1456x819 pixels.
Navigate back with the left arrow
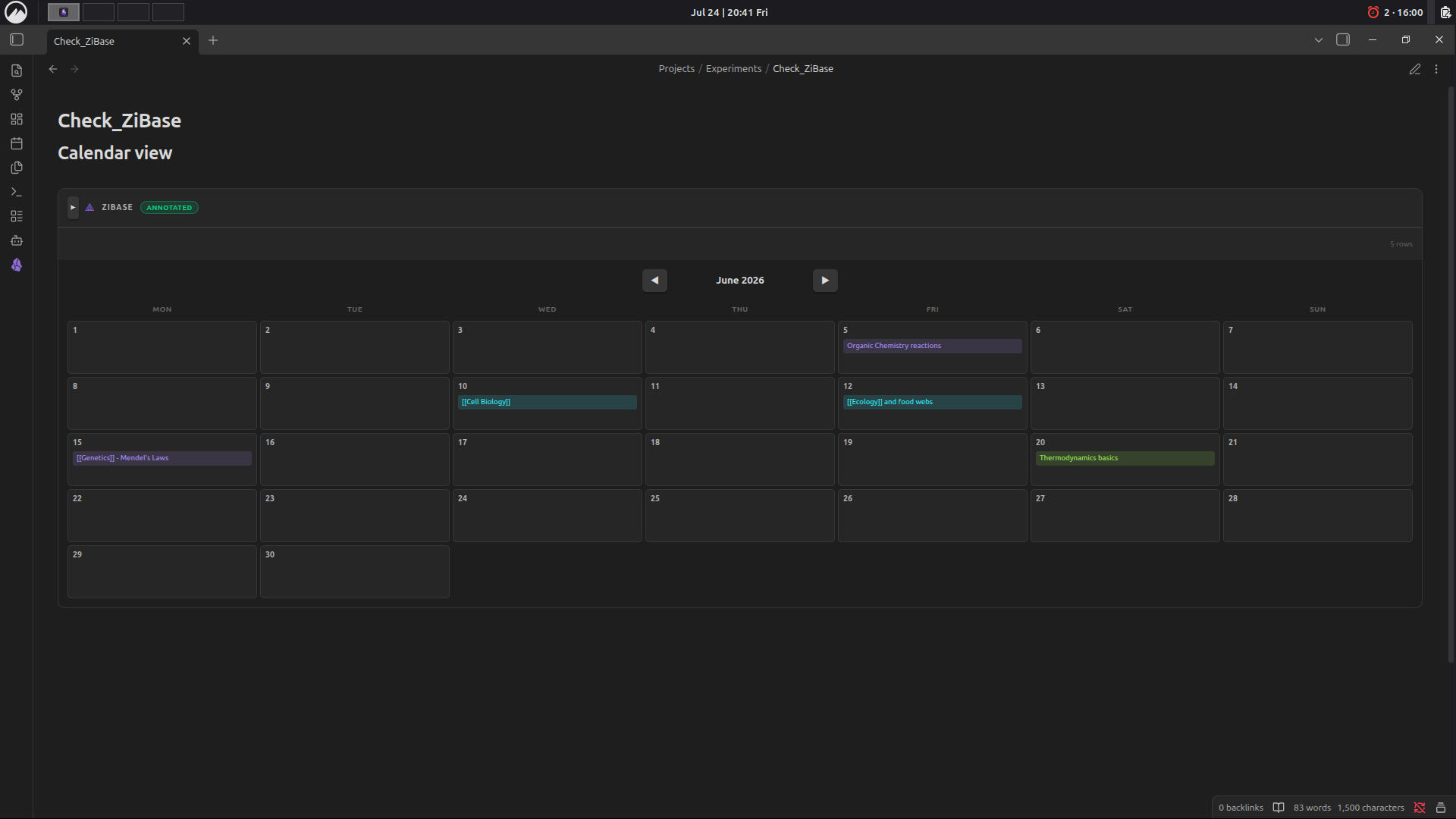[x=53, y=69]
